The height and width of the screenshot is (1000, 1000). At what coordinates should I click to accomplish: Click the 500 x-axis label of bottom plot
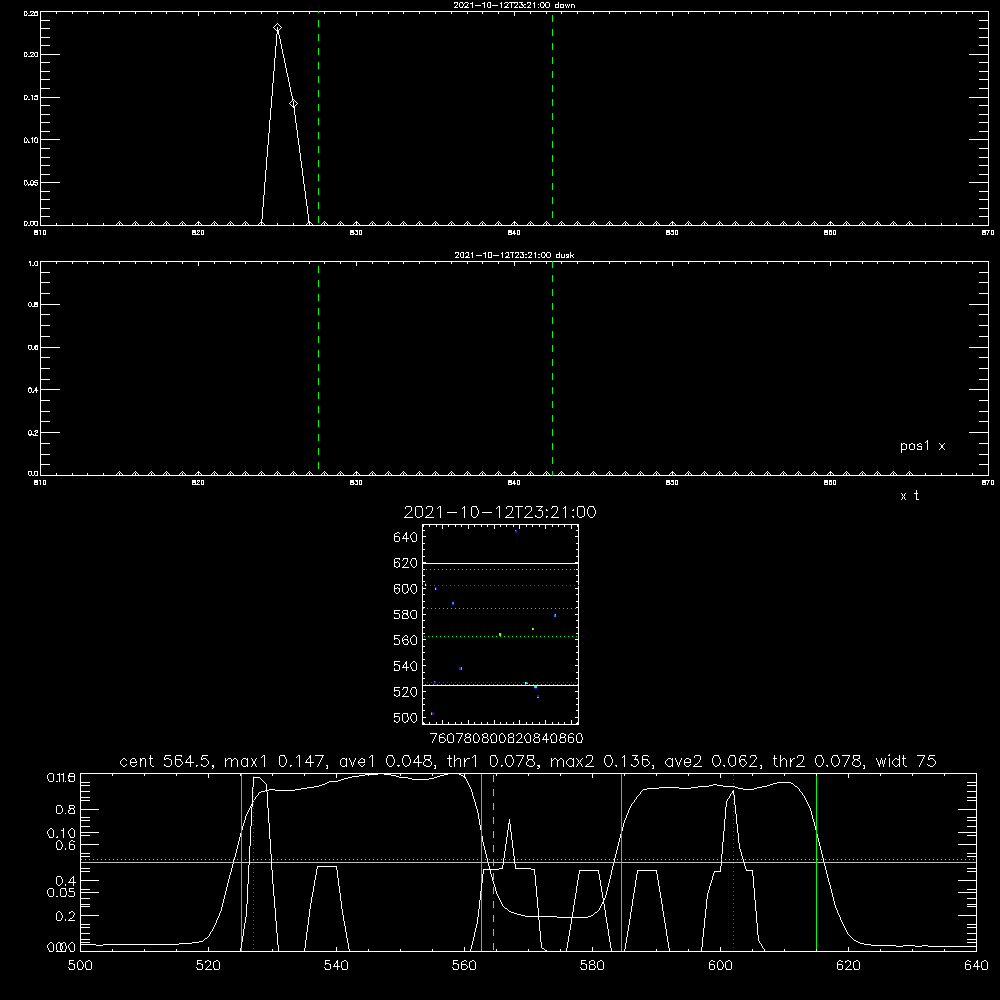coord(80,966)
